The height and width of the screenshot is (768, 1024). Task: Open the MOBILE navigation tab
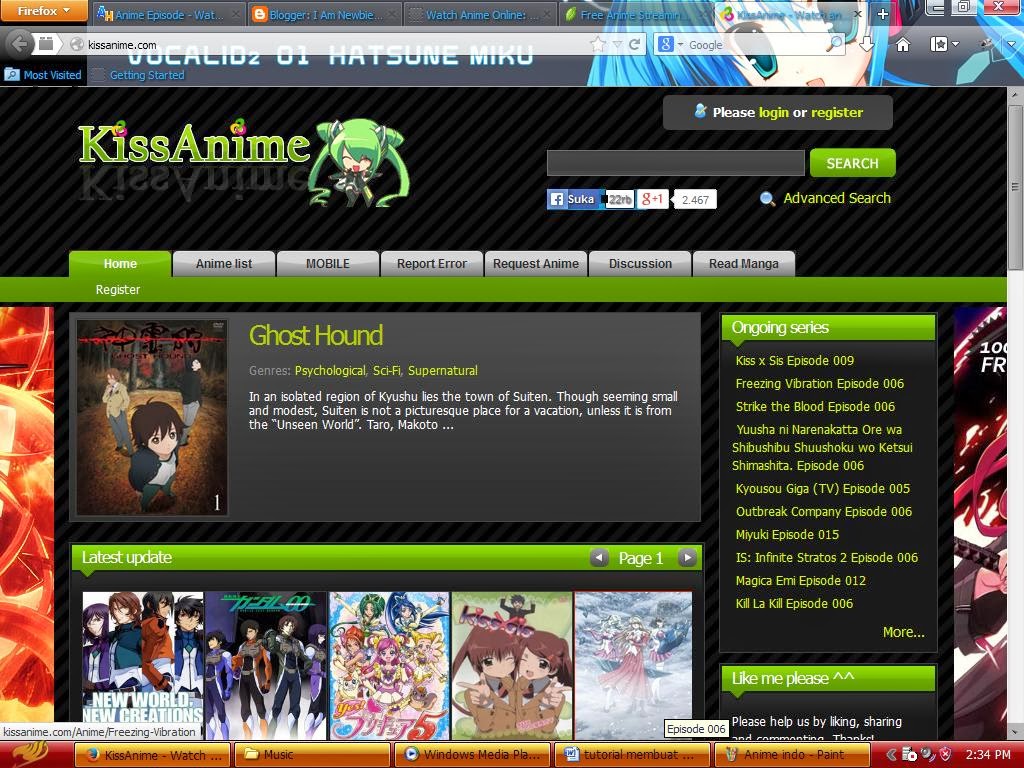(328, 264)
